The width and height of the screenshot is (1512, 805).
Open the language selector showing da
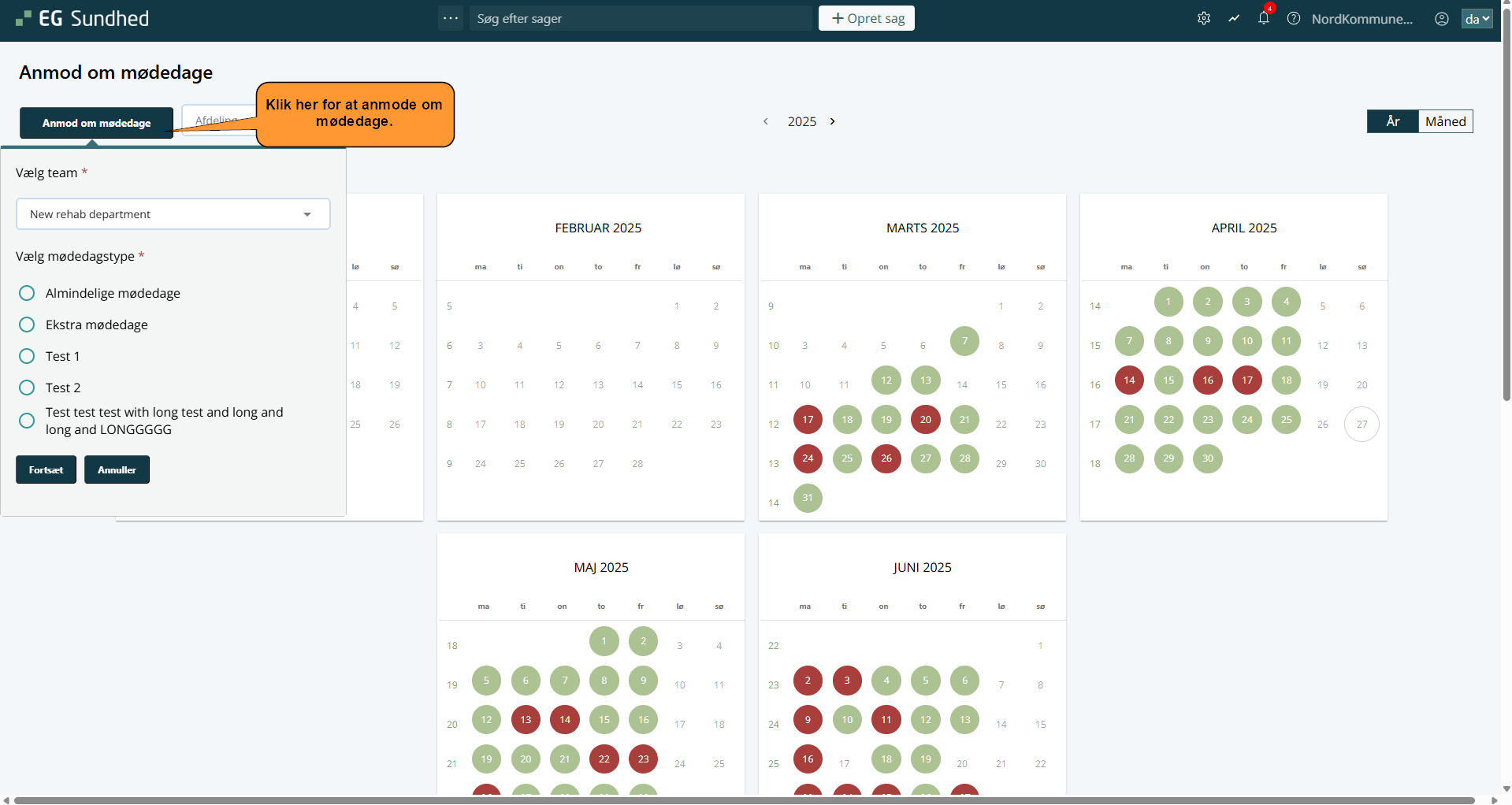coord(1477,18)
